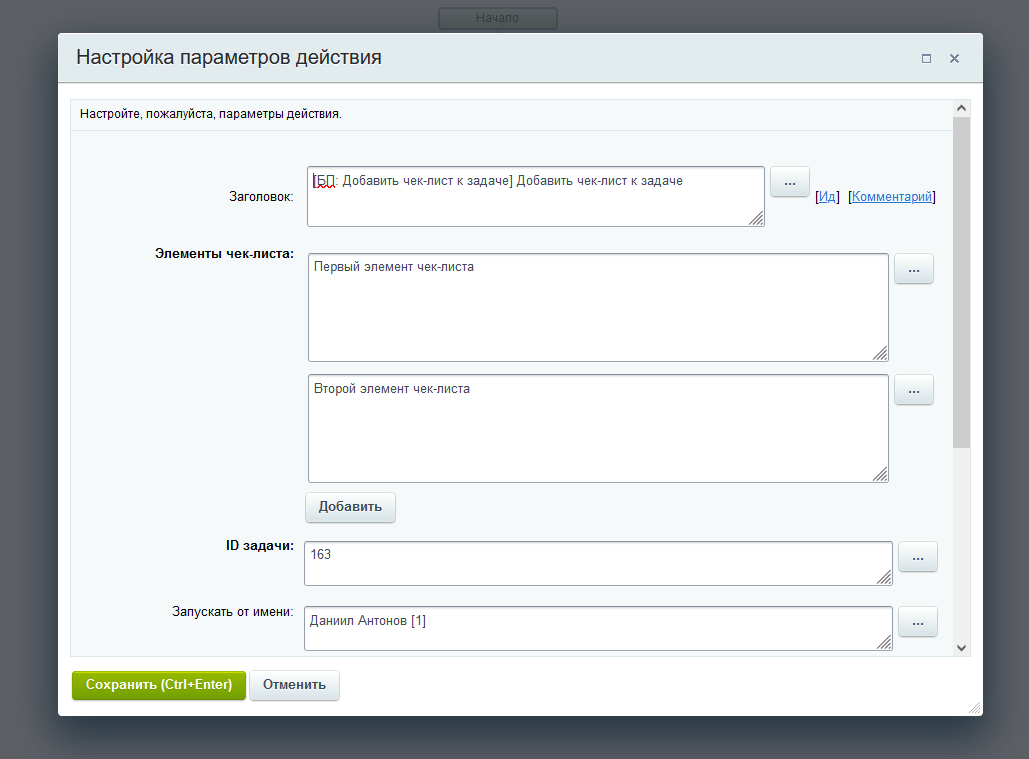Close the action settings dialog
The width and height of the screenshot is (1029, 759).
click(x=954, y=59)
